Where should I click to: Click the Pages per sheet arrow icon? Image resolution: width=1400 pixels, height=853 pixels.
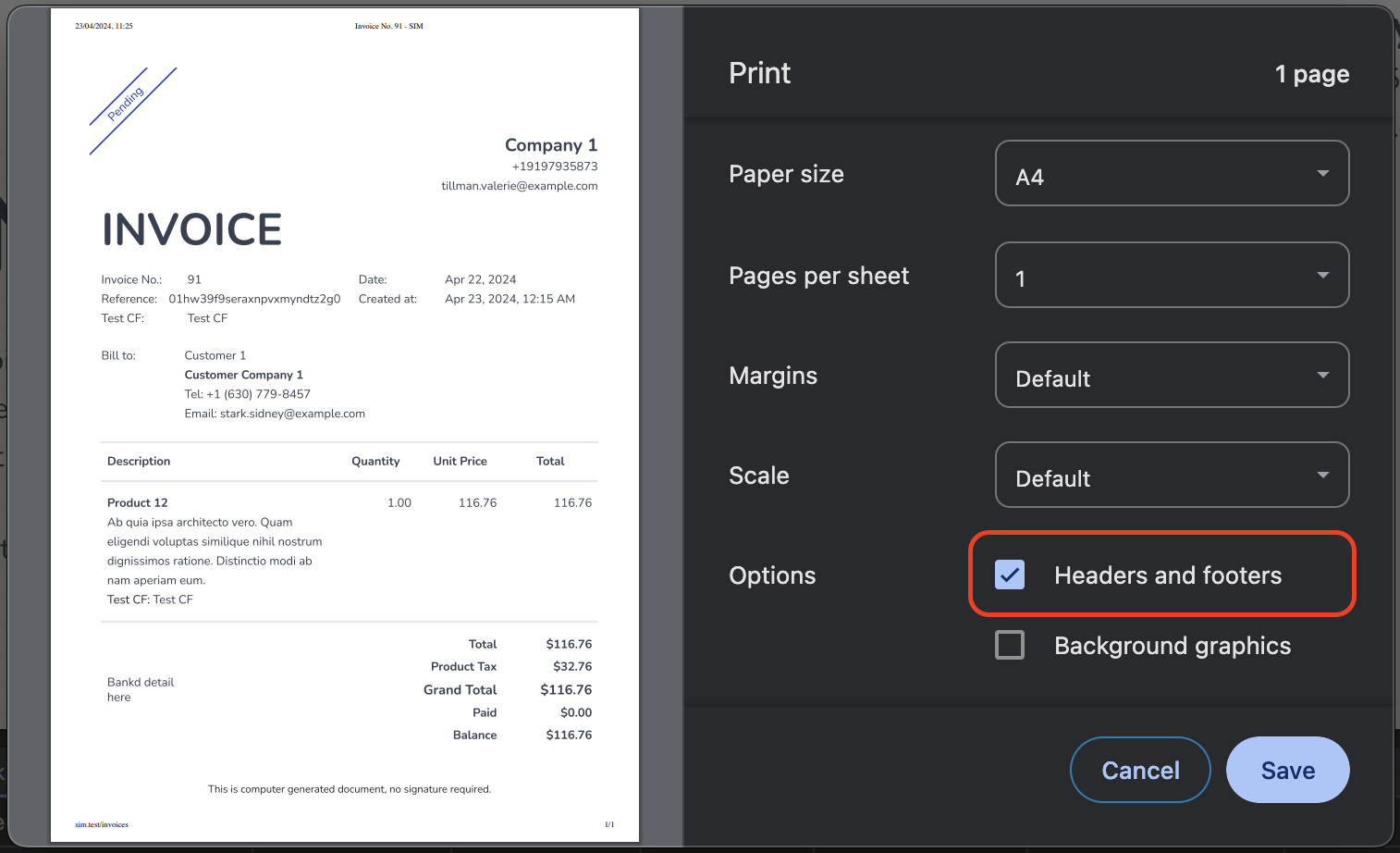pos(1323,276)
